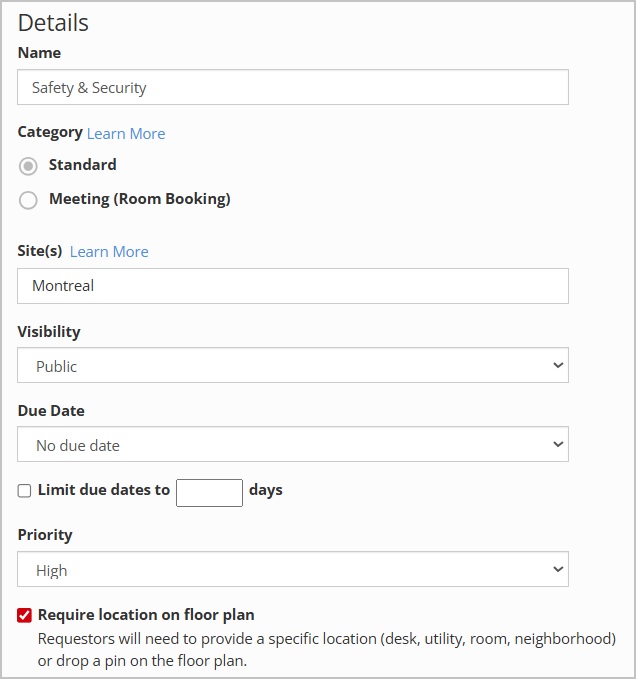Click the "Standard" label text
Screen dimensions: 636x679
(82, 165)
